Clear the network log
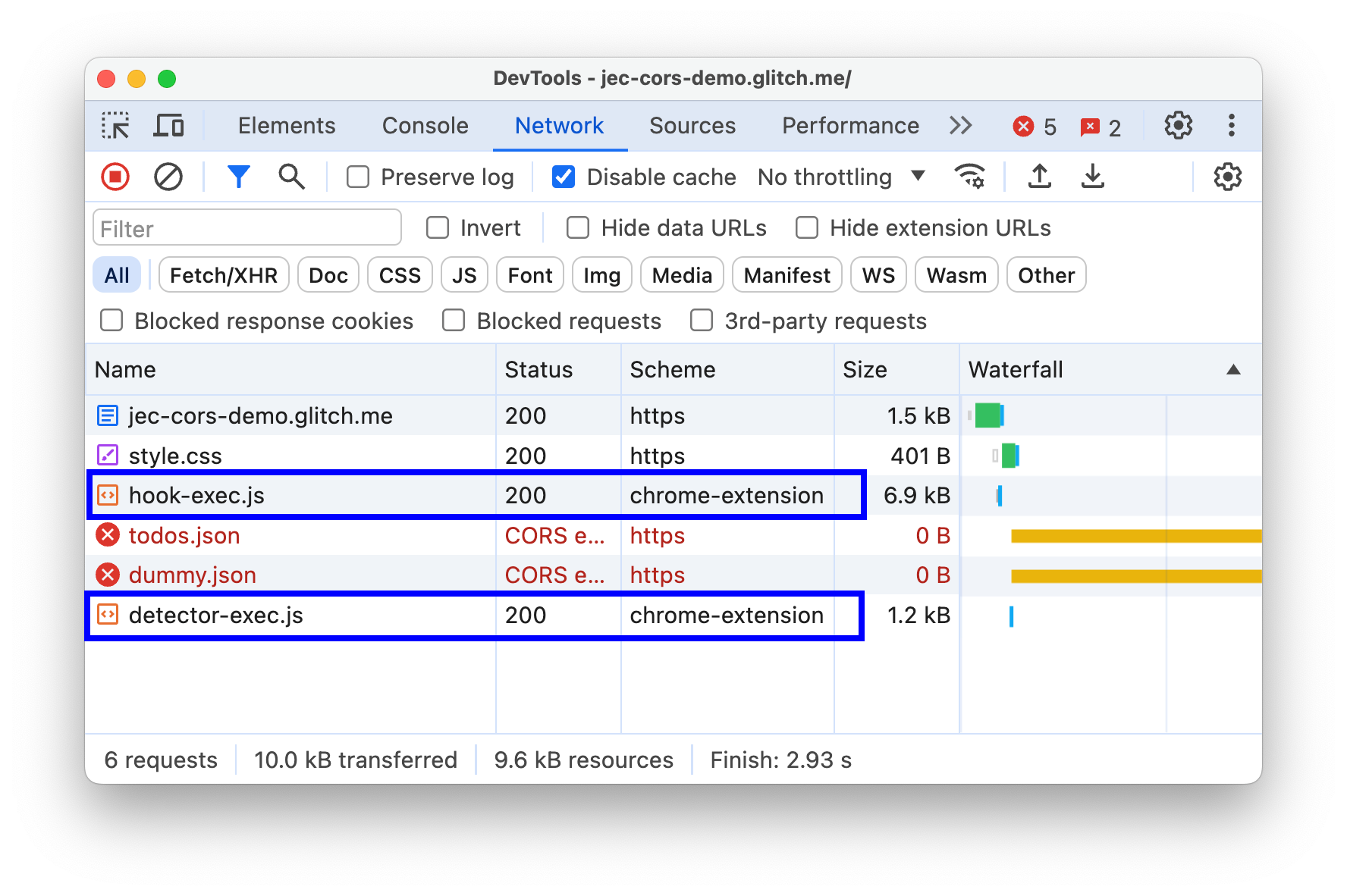This screenshot has width=1347, height=896. coord(168,177)
